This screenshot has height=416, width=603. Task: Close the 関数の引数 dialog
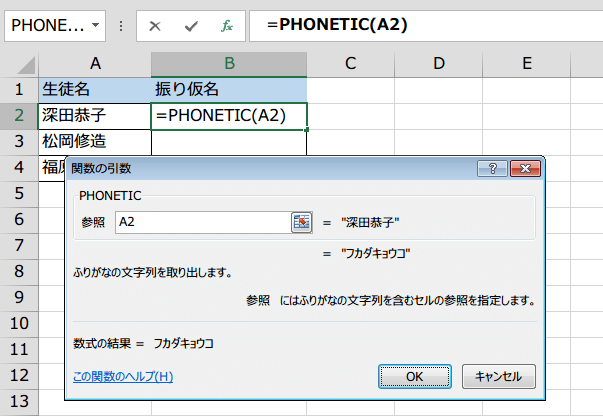(525, 169)
